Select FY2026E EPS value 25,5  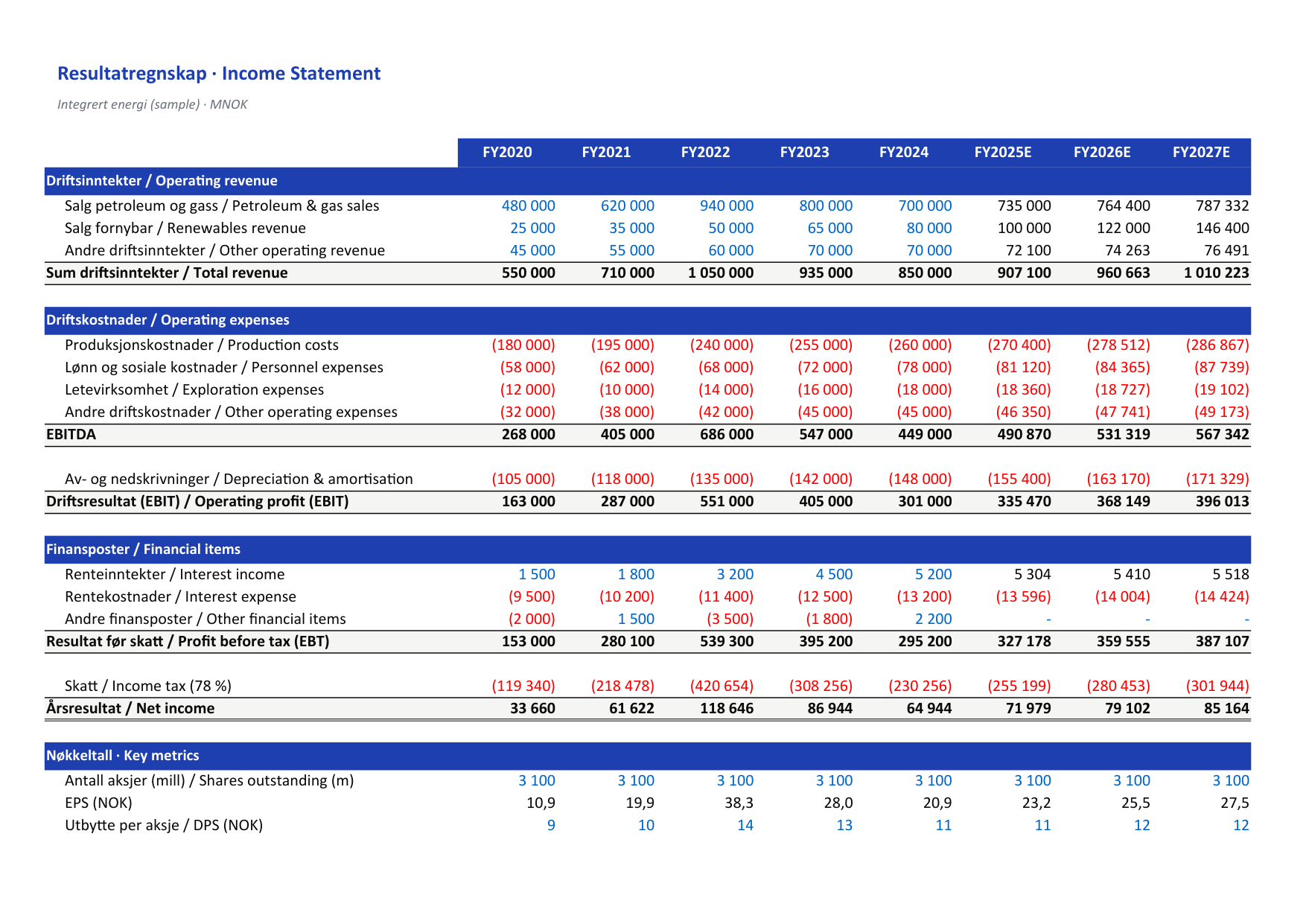(x=1135, y=803)
